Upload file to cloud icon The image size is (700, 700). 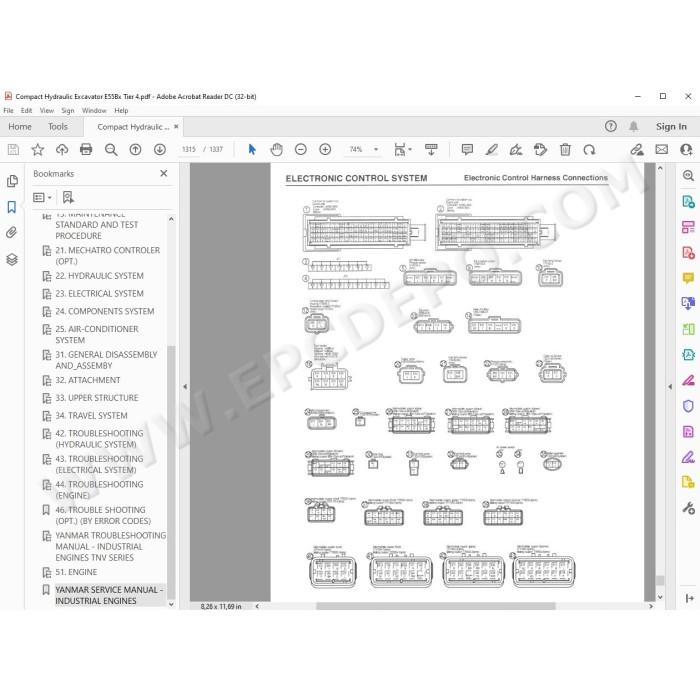click(x=62, y=150)
